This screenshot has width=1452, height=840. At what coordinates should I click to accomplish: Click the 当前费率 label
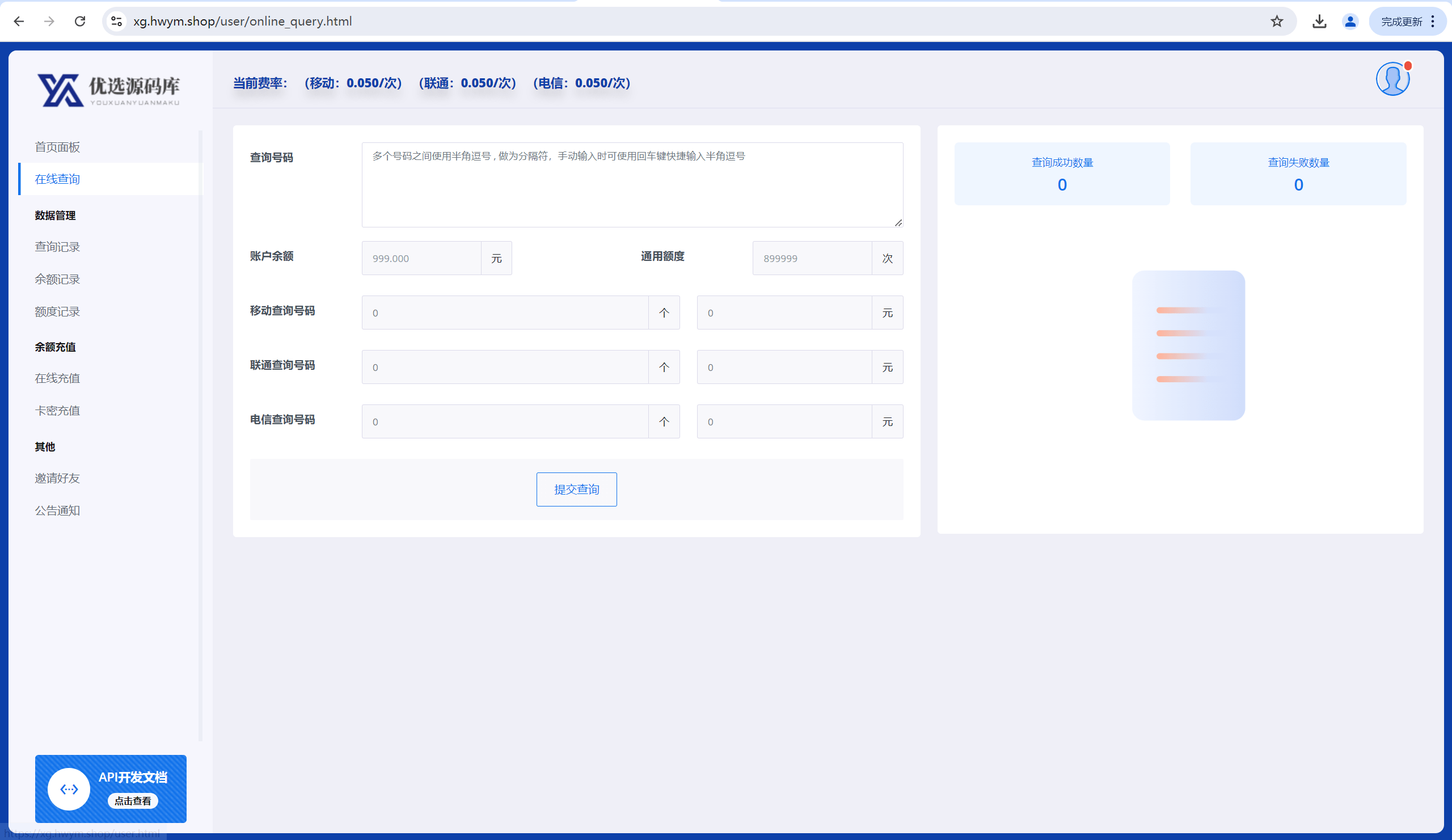pos(260,83)
